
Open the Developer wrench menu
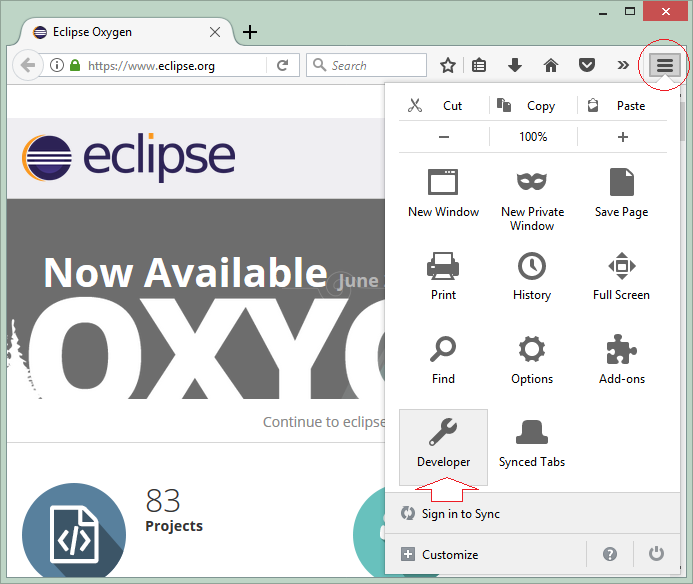point(443,447)
